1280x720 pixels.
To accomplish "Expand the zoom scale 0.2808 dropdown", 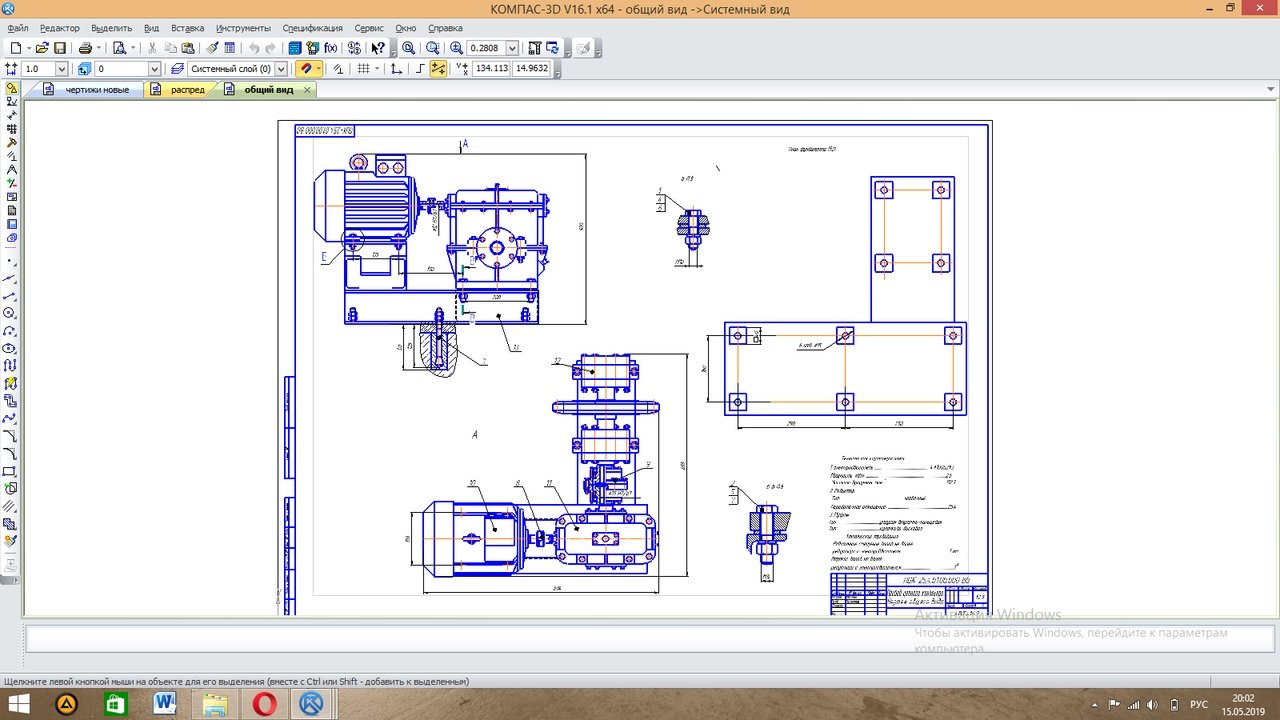I will point(512,48).
